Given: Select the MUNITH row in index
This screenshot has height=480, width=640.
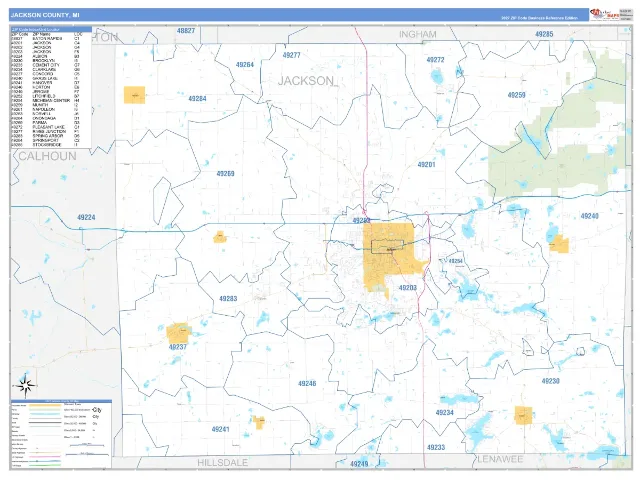Looking at the screenshot, I should pyautogui.click(x=47, y=105).
